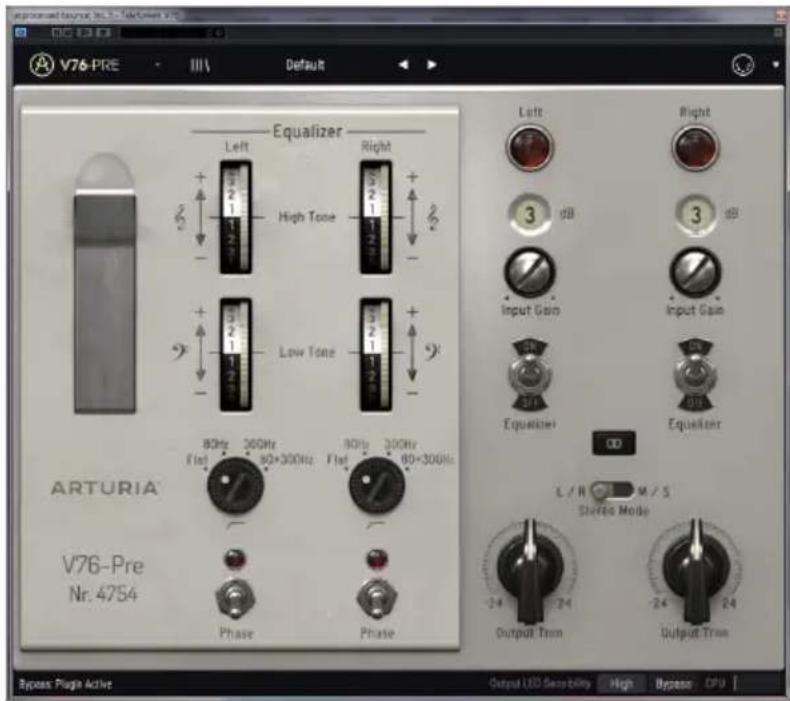Click the Left Input Gain knob
Image resolution: width=790 pixels, height=701 pixels.
point(530,272)
